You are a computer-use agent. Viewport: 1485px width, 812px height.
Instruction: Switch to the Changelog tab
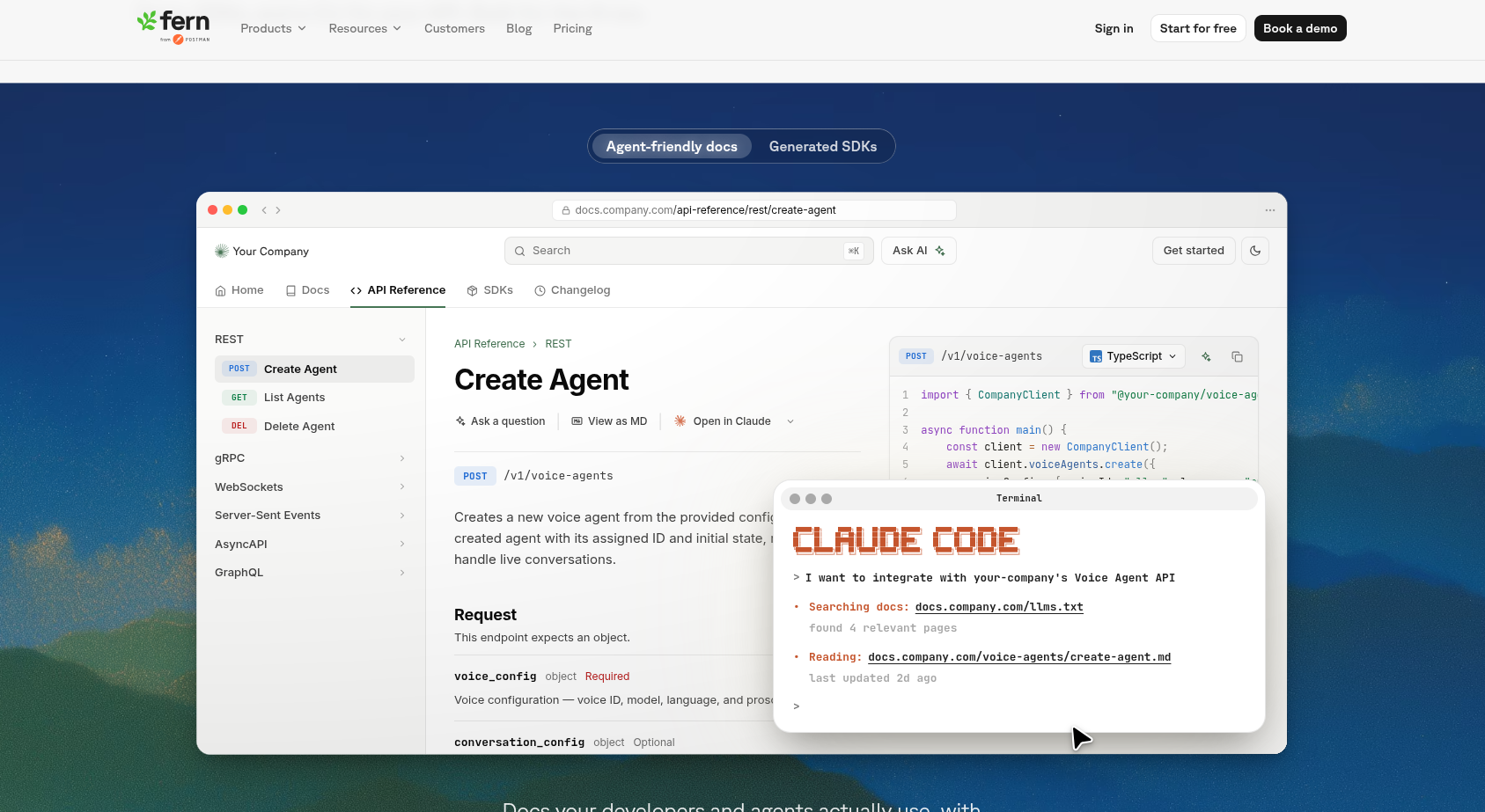572,290
